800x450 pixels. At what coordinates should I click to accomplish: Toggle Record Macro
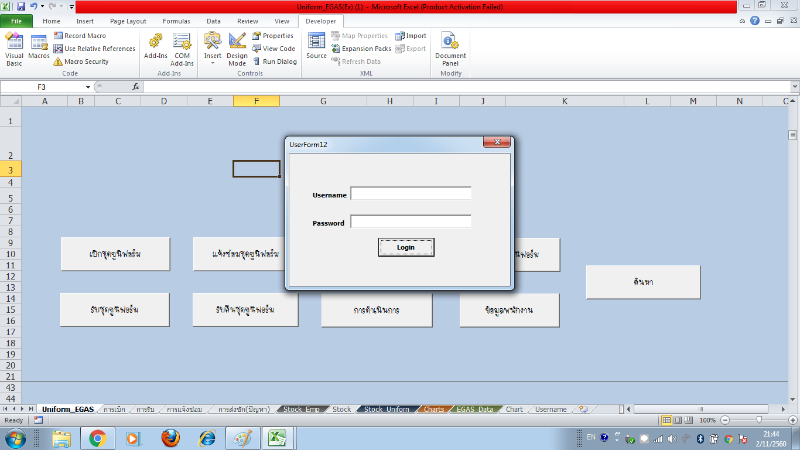pyautogui.click(x=85, y=35)
